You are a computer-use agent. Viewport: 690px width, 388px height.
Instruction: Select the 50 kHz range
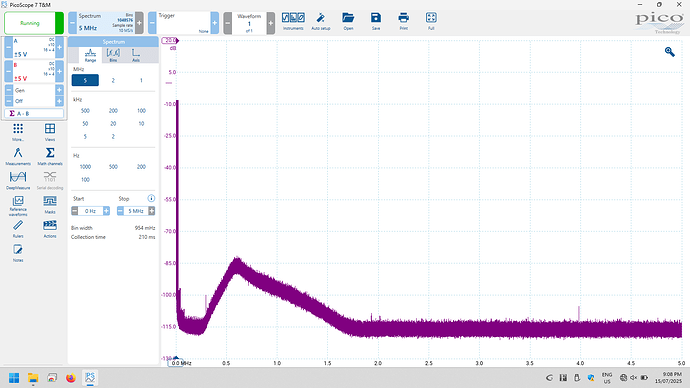tap(85, 124)
